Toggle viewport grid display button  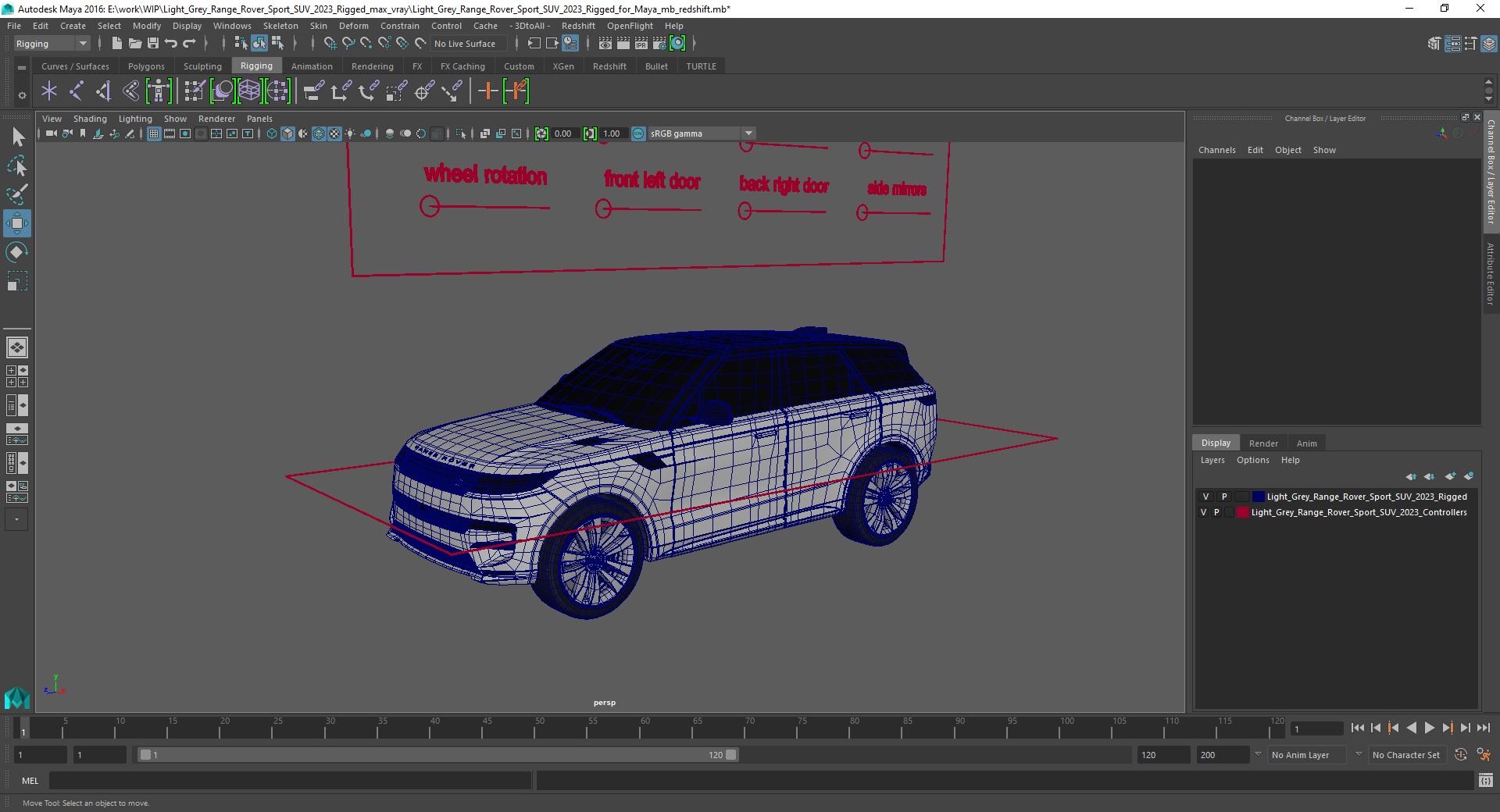pyautogui.click(x=154, y=134)
